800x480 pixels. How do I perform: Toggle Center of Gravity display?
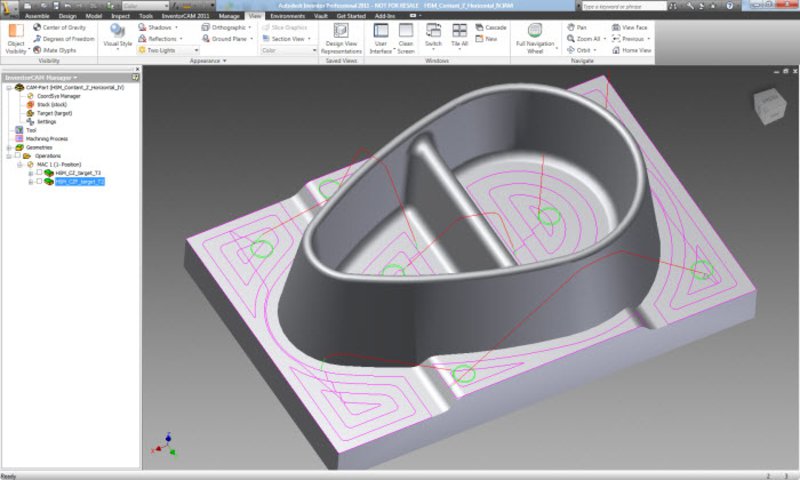click(60, 27)
